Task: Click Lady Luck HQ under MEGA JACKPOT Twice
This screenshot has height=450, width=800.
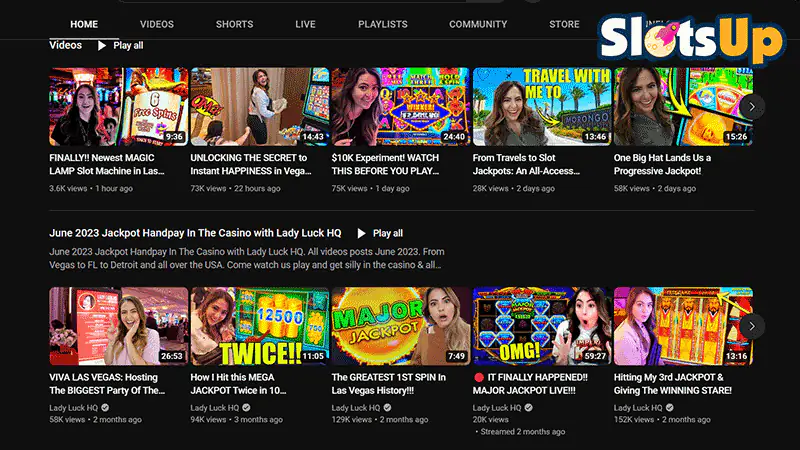Action: point(214,408)
